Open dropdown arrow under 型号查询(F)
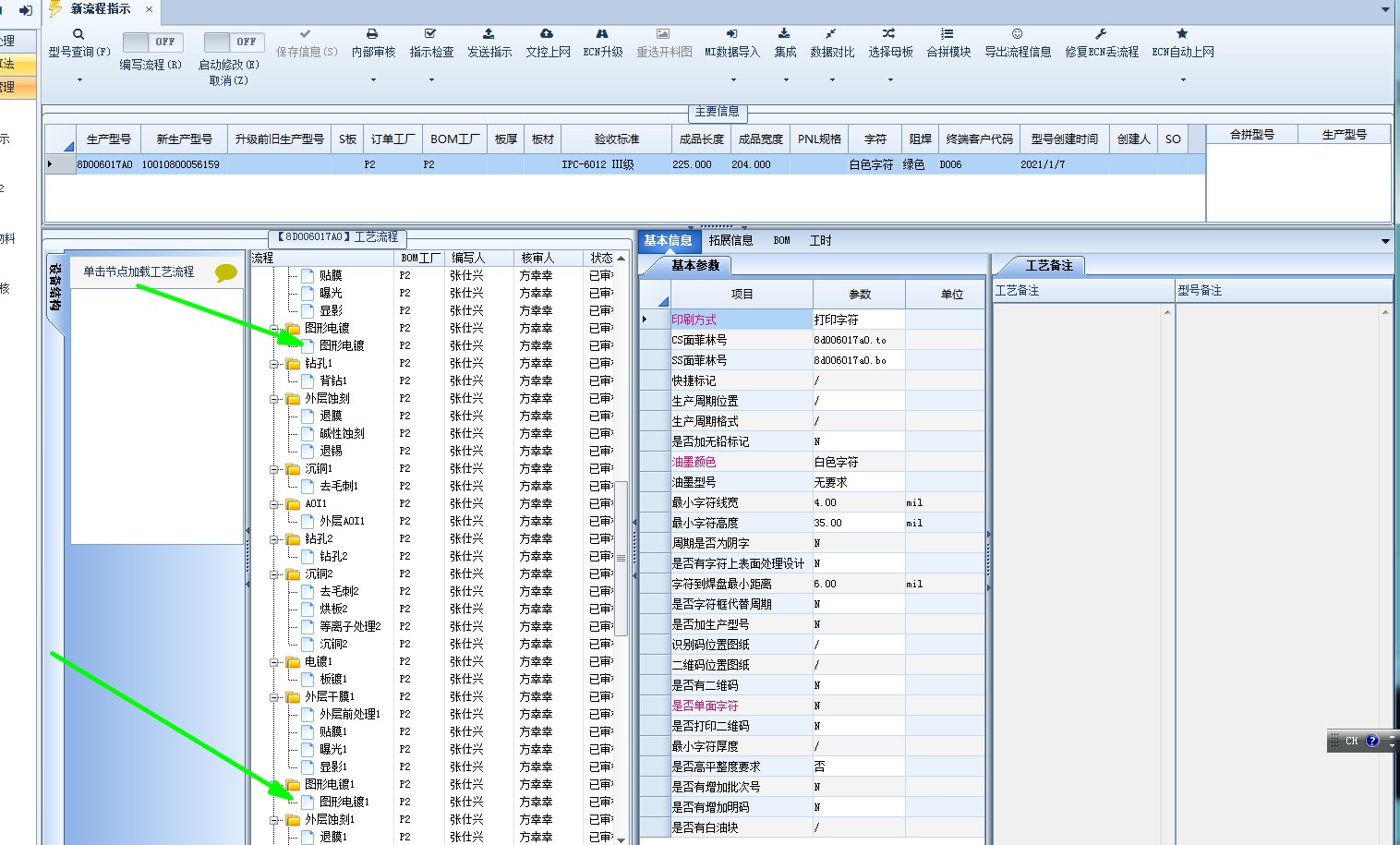This screenshot has height=845, width=1400. (79, 80)
